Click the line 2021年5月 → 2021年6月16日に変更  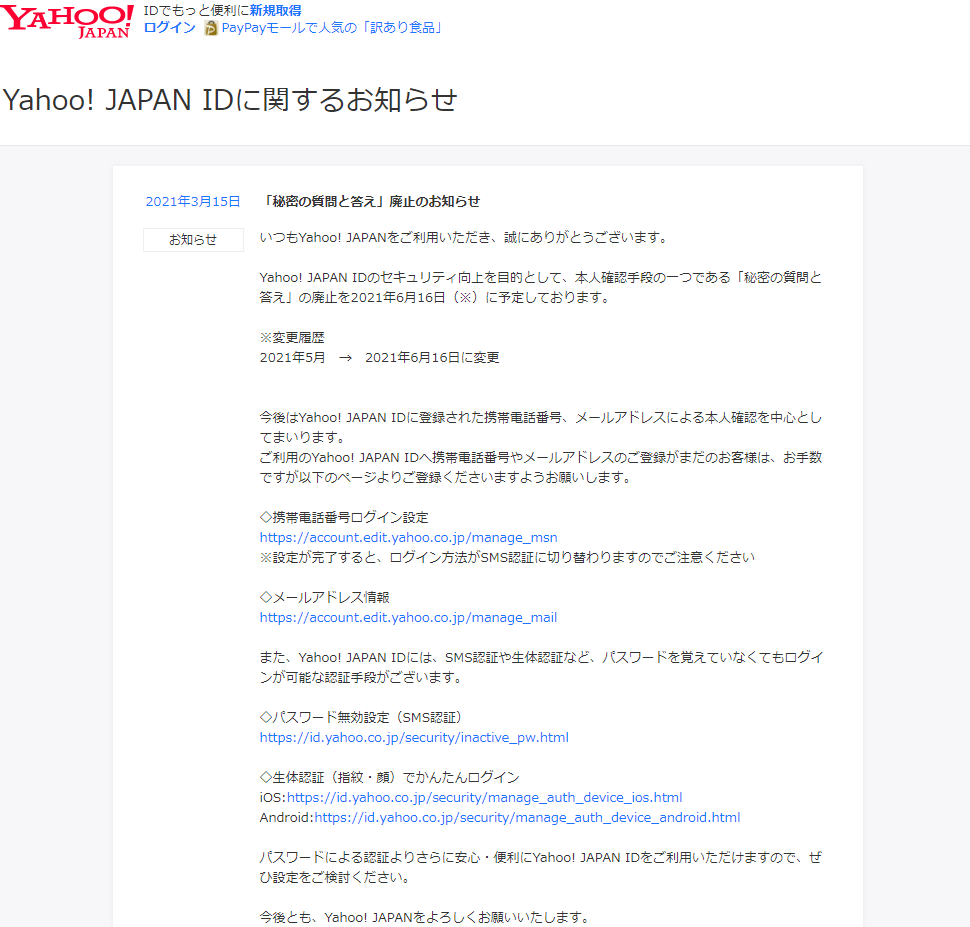[379, 357]
